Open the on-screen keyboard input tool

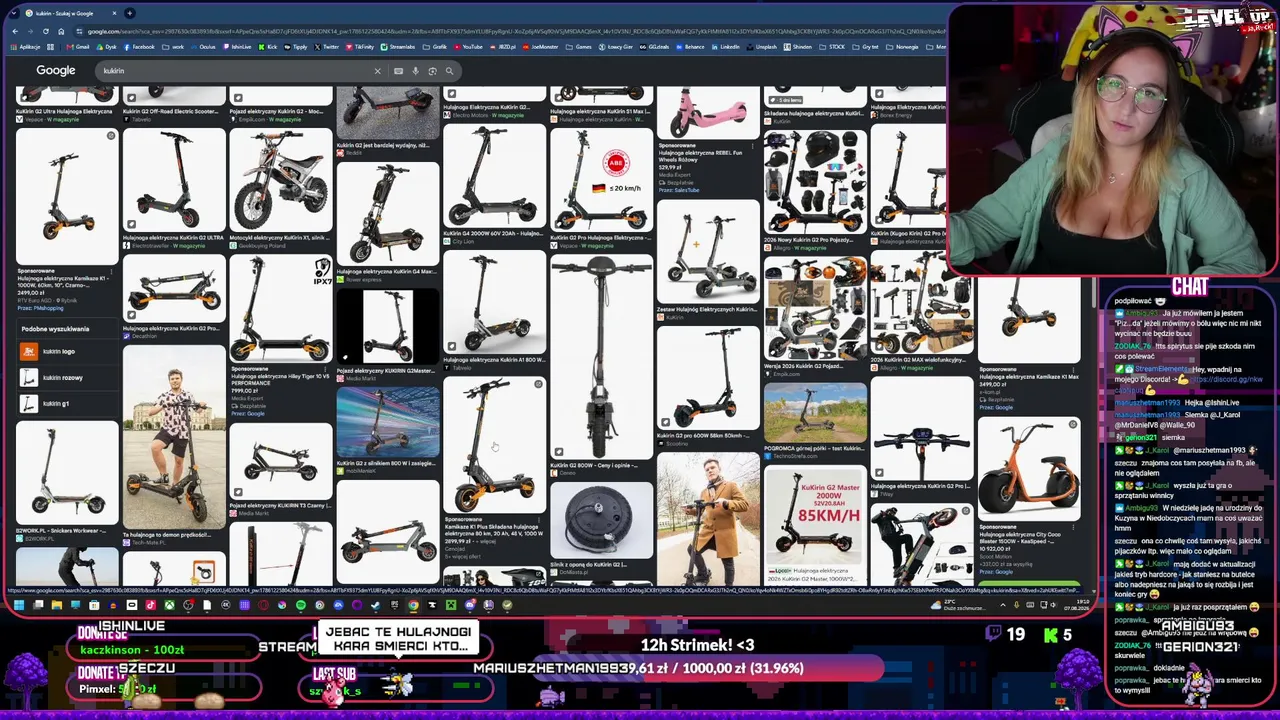398,71
